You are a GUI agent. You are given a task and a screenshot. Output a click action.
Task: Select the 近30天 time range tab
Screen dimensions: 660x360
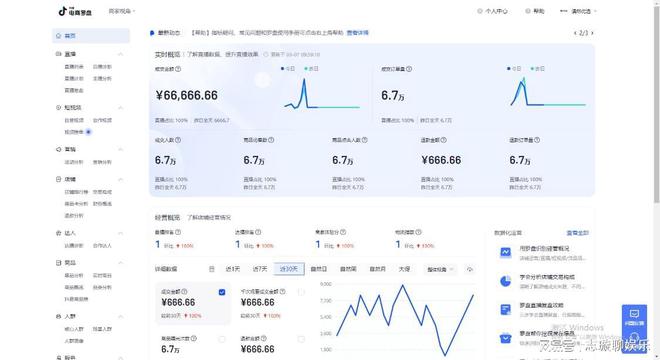[x=289, y=269]
